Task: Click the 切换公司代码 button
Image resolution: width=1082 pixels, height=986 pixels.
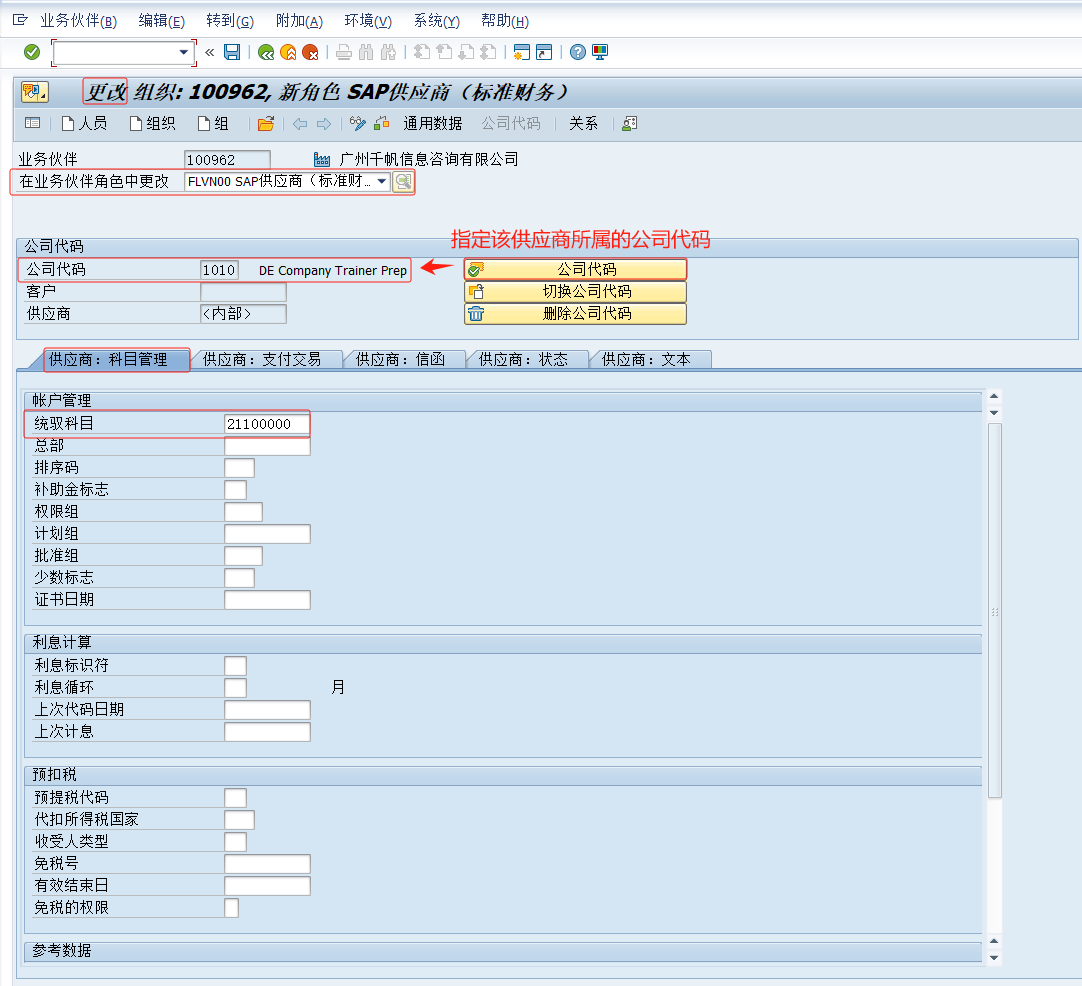Action: [x=576, y=291]
